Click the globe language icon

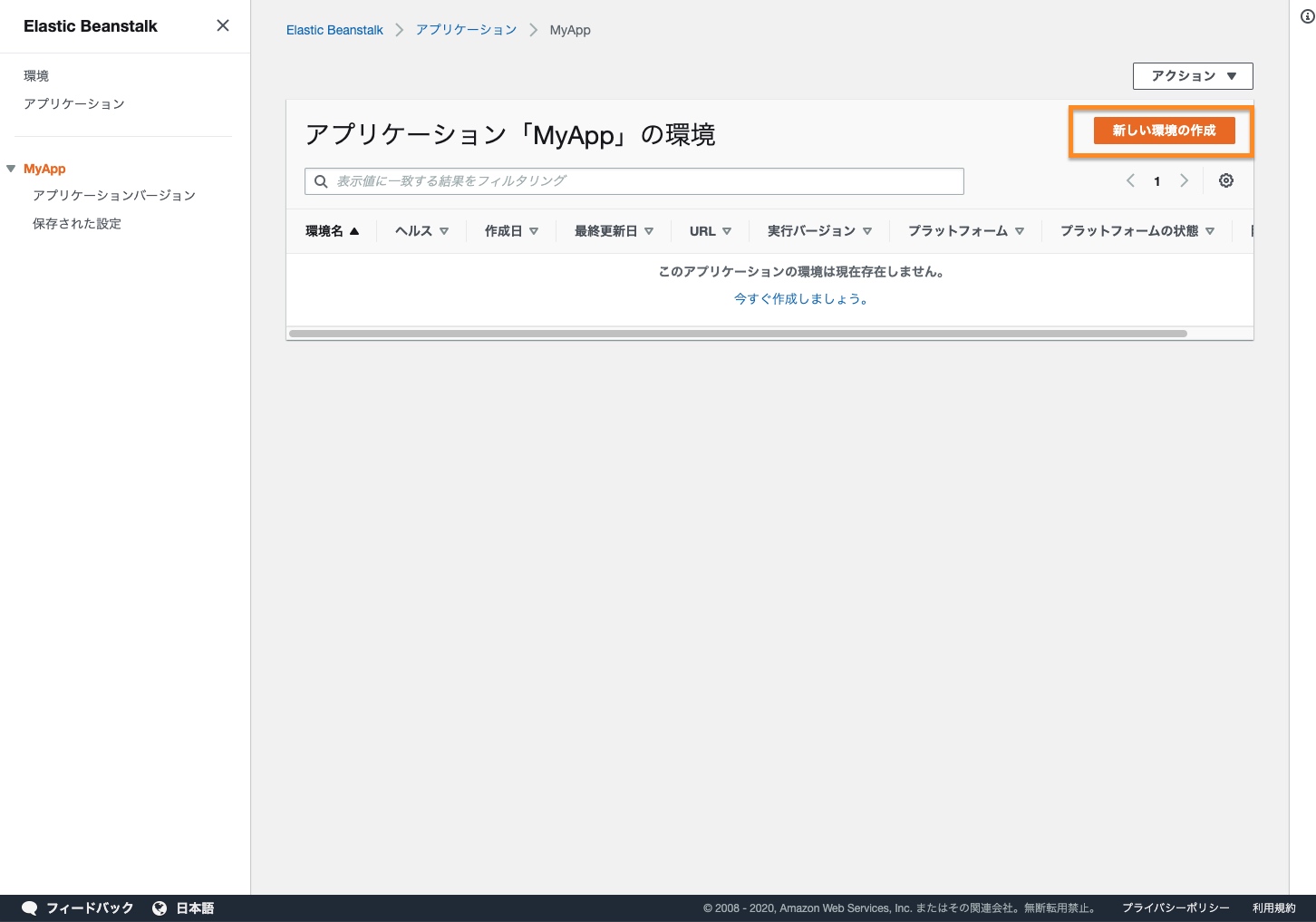pyautogui.click(x=160, y=907)
